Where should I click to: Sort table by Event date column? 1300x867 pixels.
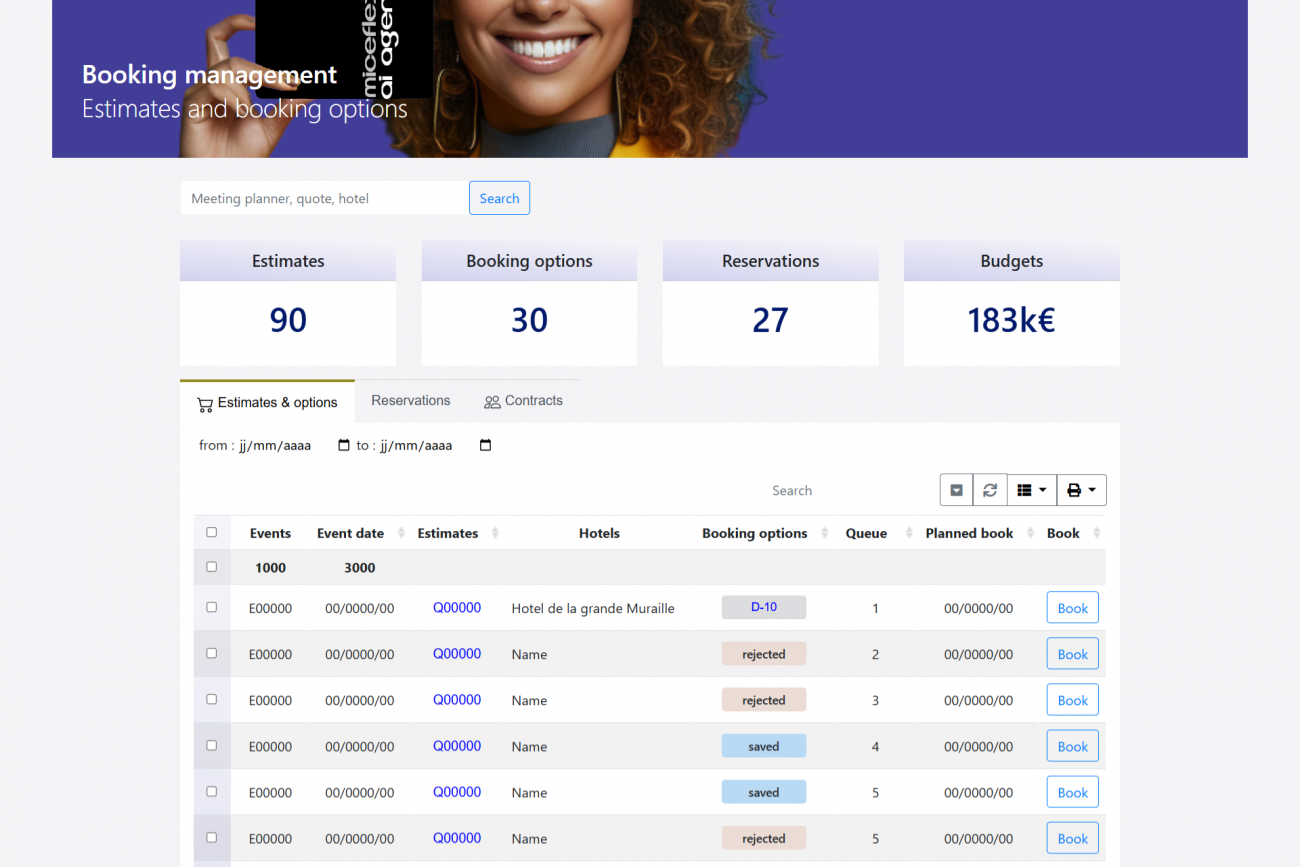(x=402, y=533)
